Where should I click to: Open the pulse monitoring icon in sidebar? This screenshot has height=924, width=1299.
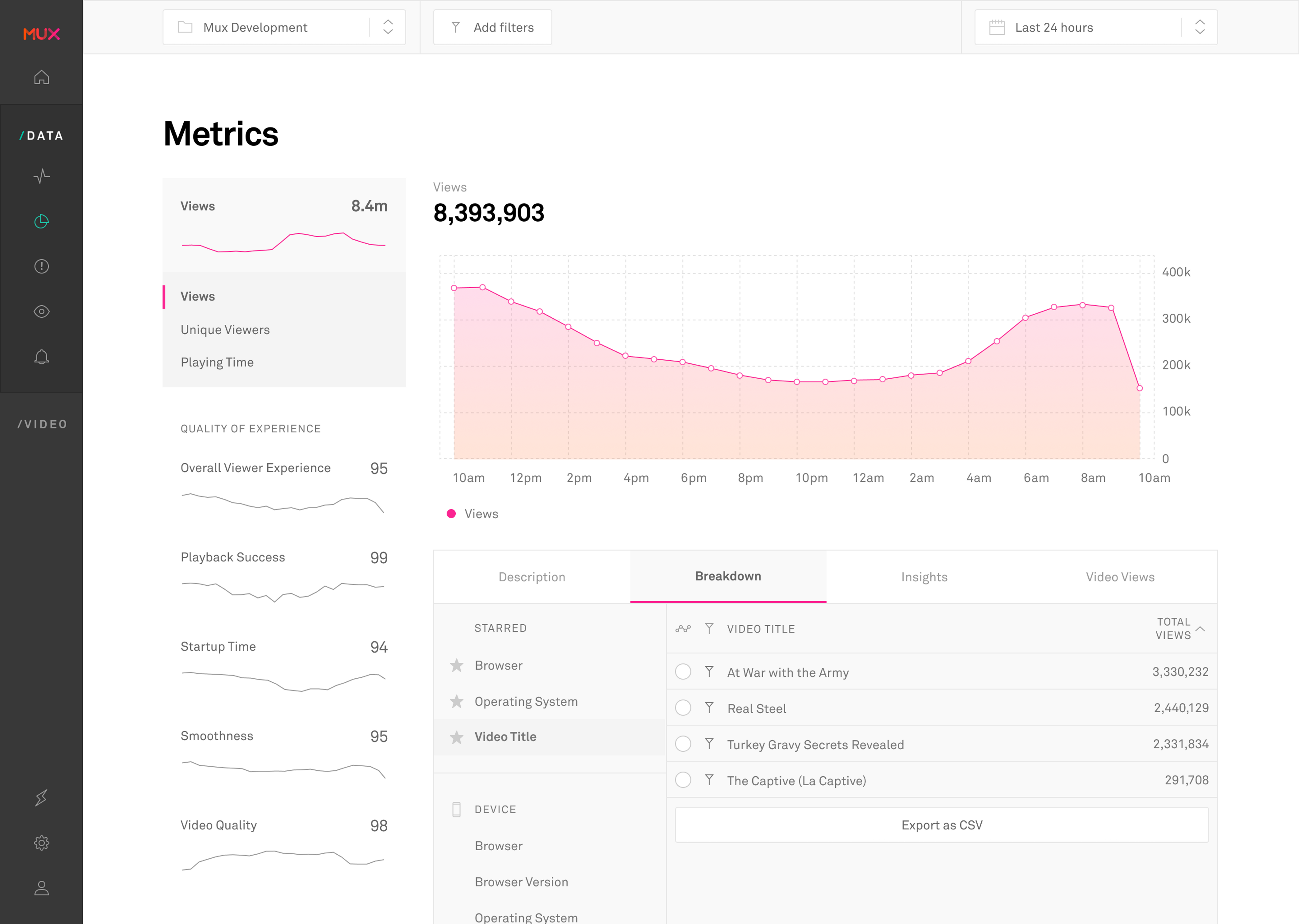point(42,176)
